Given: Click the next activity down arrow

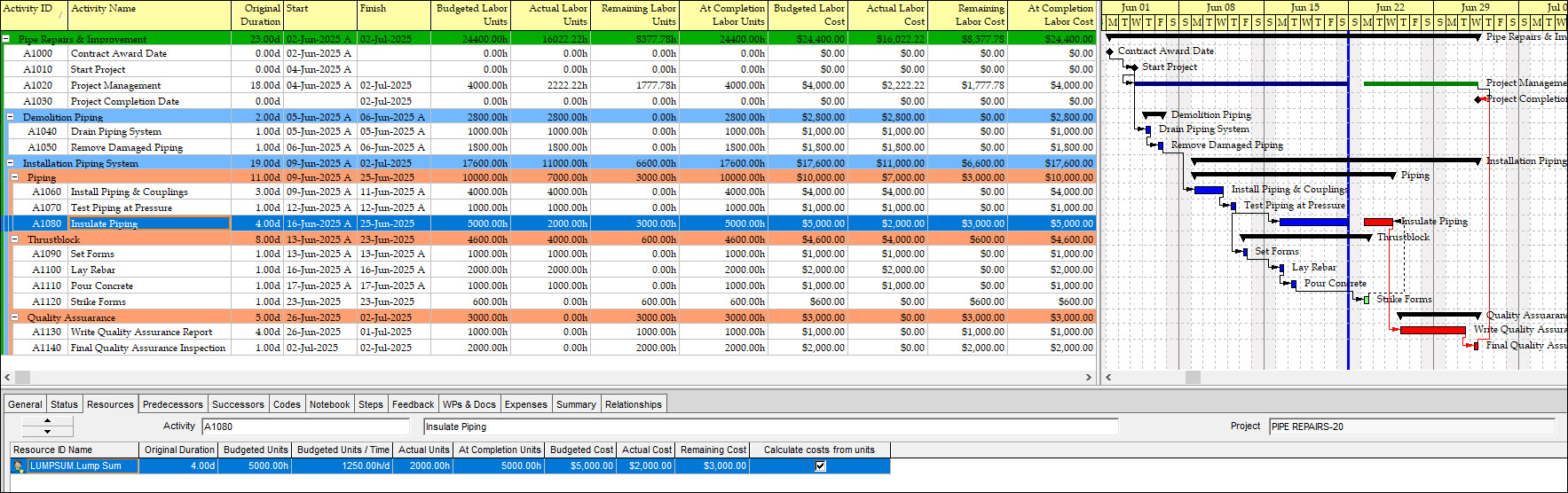Looking at the screenshot, I should pos(47,432).
